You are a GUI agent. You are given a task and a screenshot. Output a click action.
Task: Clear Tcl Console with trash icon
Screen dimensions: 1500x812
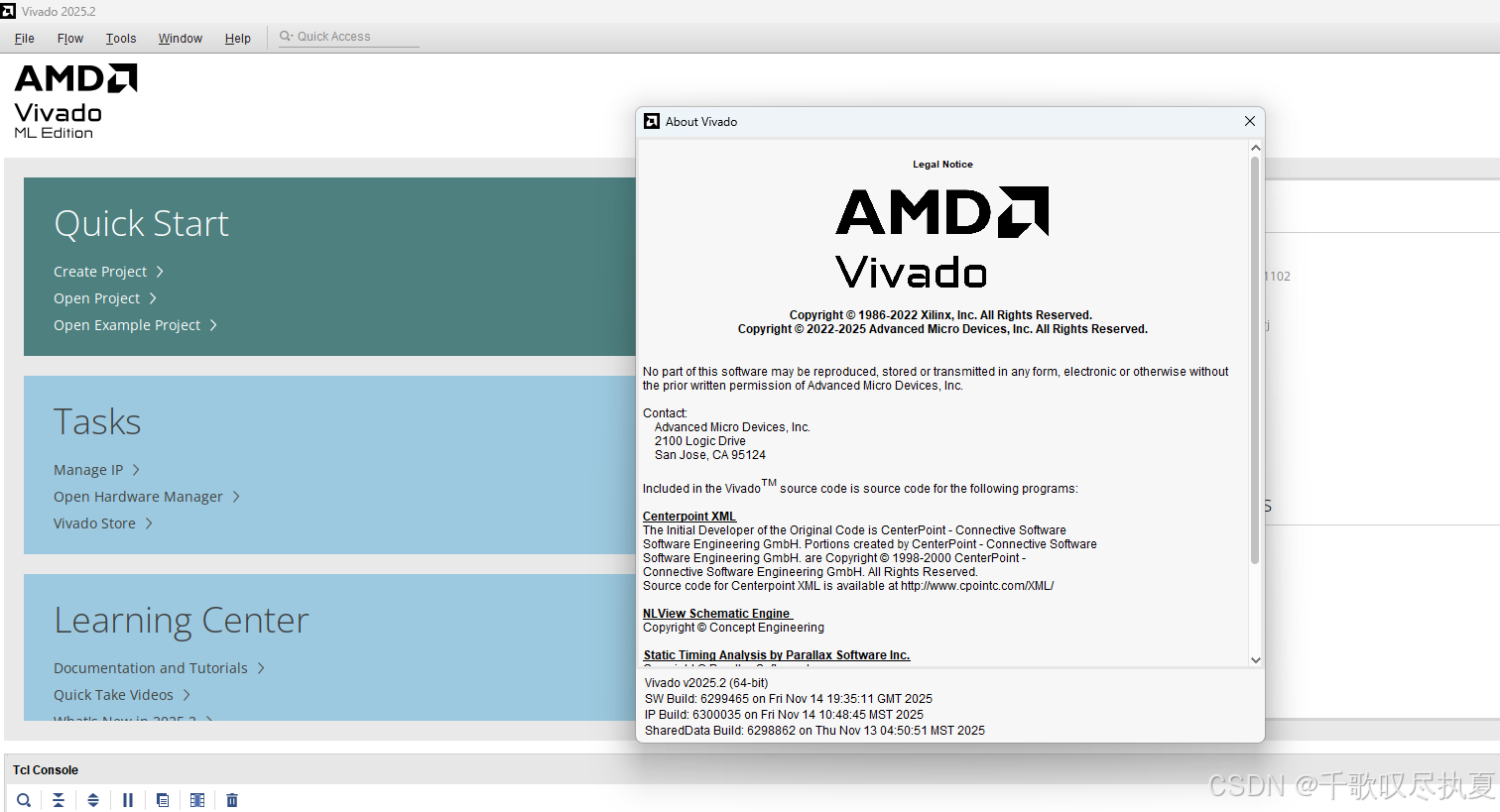pos(232,800)
